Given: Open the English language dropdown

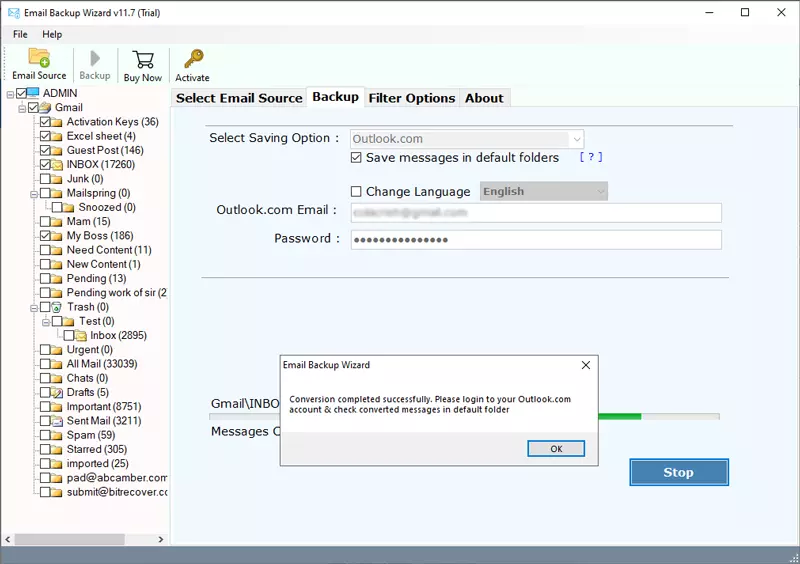Looking at the screenshot, I should pyautogui.click(x=544, y=191).
